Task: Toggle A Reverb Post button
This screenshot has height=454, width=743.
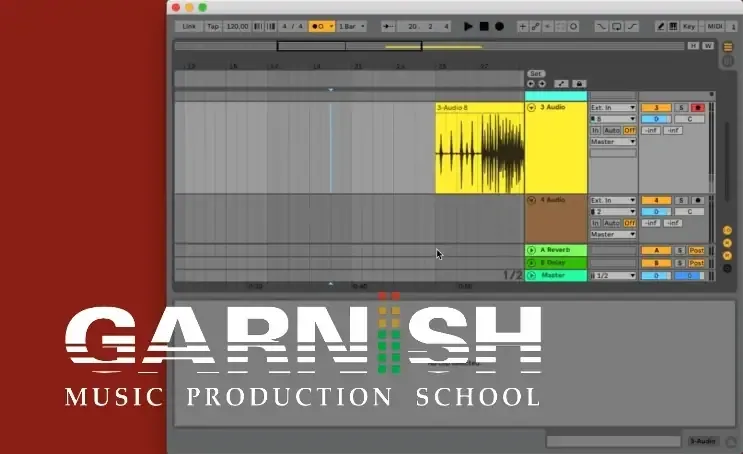Action: (697, 250)
